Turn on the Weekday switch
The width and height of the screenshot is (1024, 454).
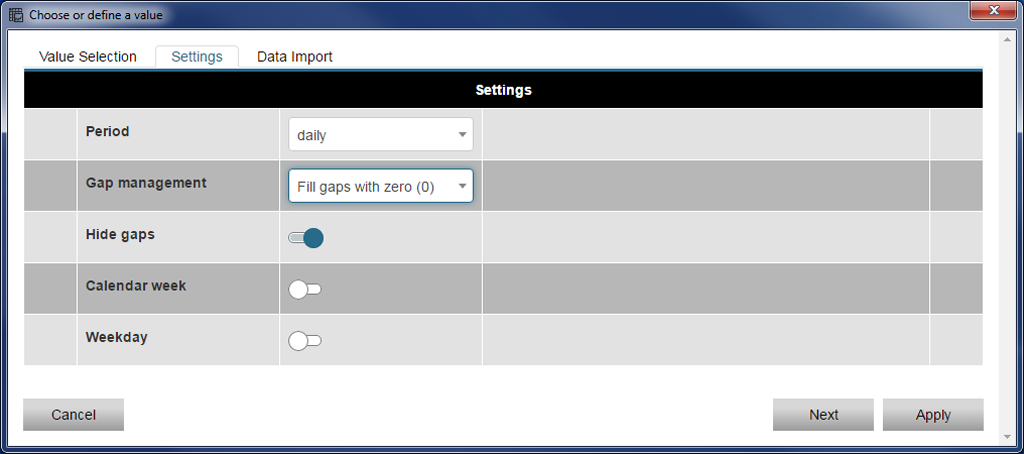pos(305,341)
